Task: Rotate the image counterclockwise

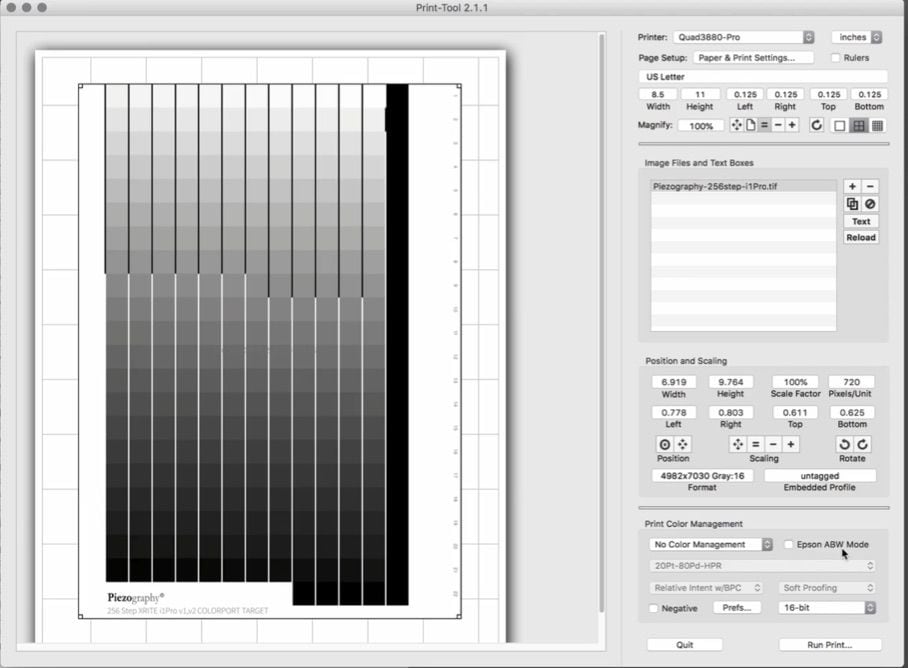Action: (x=844, y=444)
